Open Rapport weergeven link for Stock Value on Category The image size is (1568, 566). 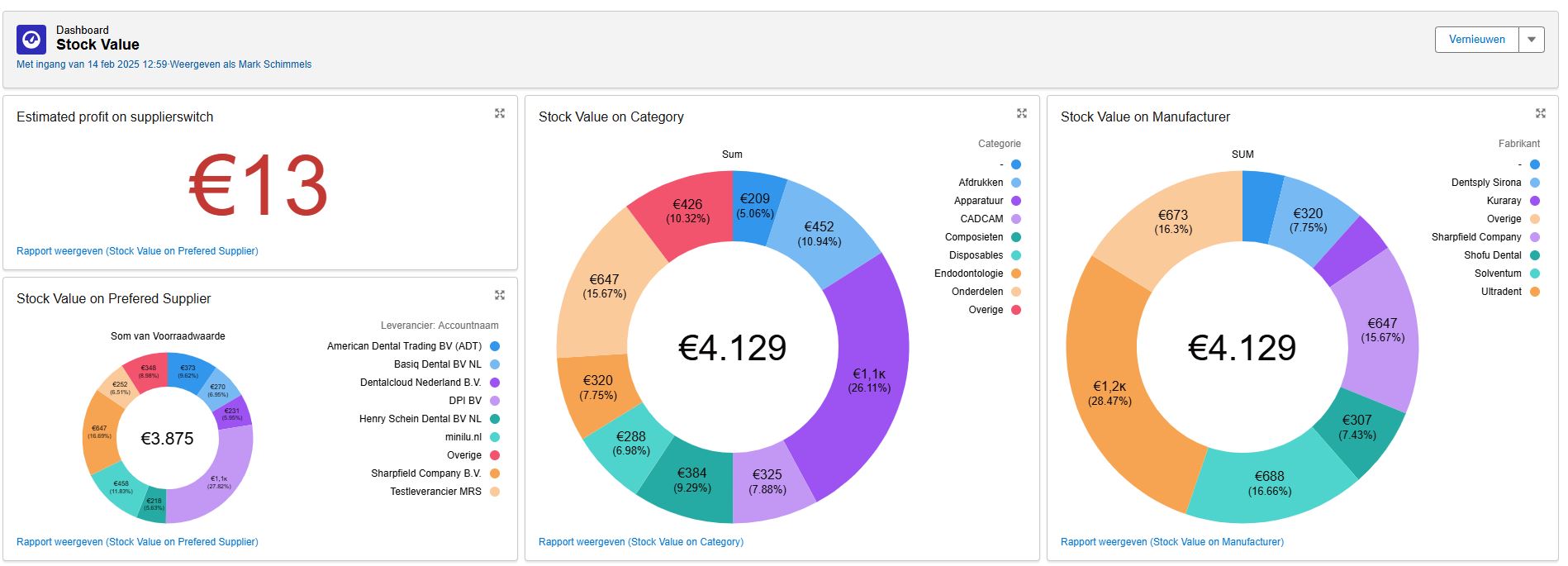[640, 542]
